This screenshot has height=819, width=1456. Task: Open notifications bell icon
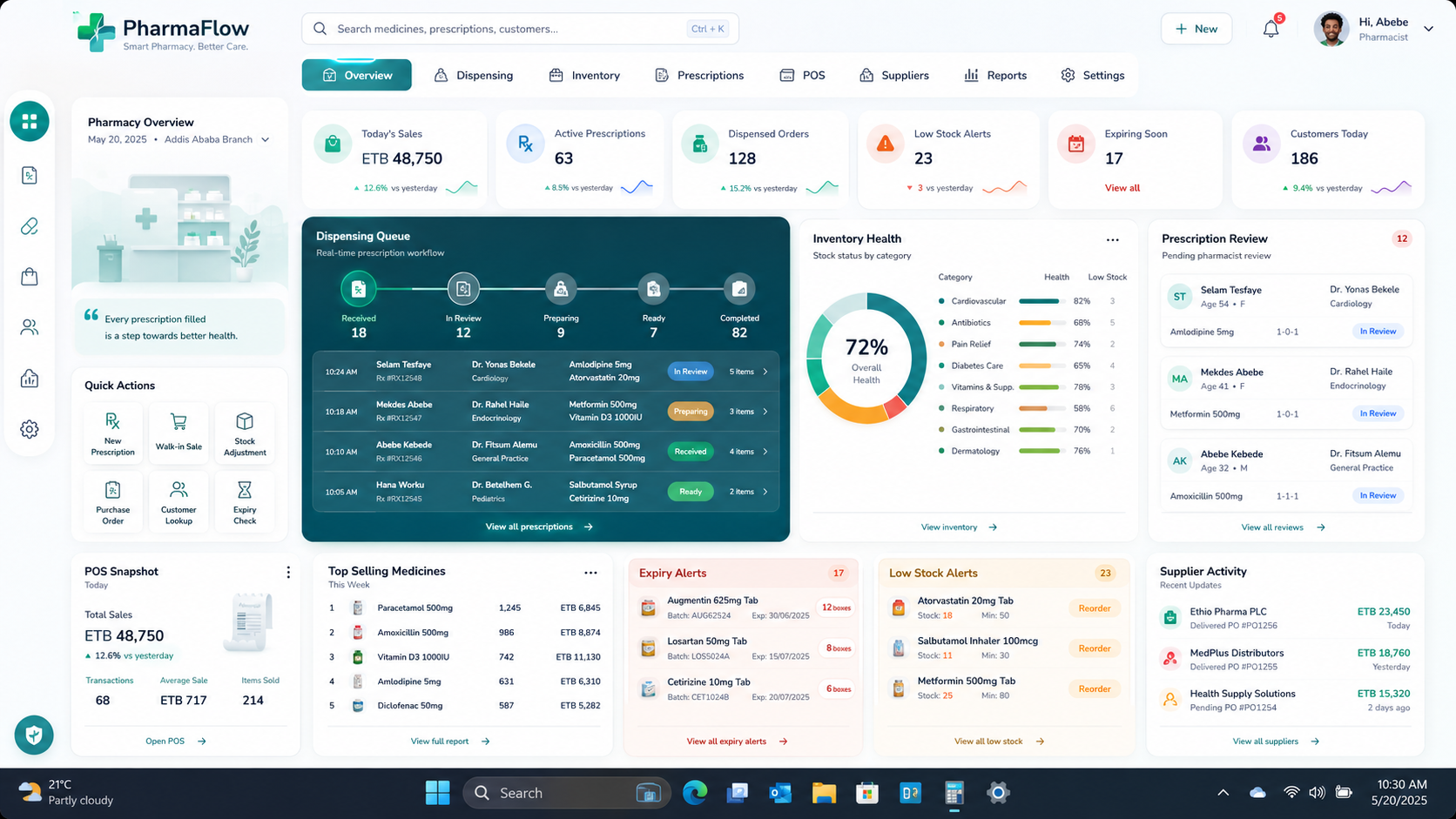click(x=1271, y=29)
